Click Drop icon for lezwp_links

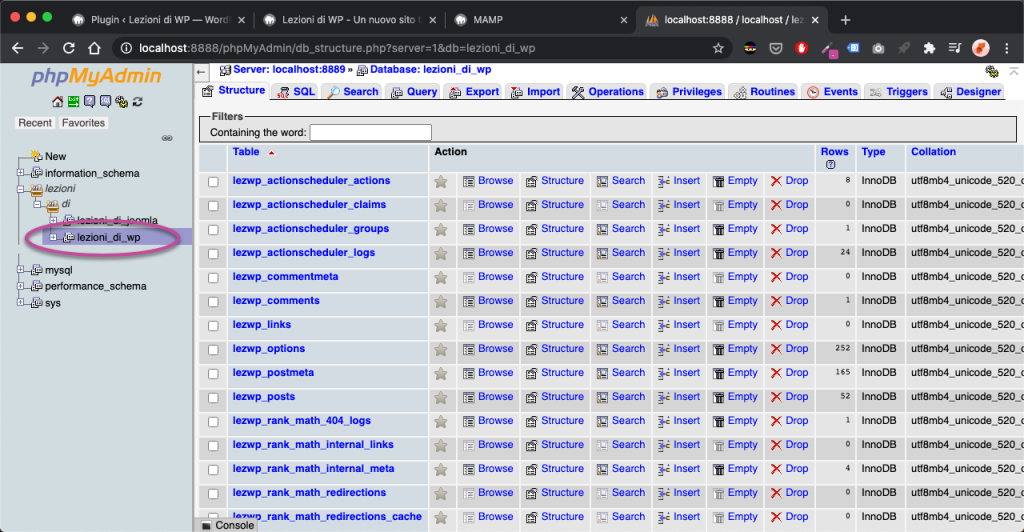pyautogui.click(x=776, y=325)
